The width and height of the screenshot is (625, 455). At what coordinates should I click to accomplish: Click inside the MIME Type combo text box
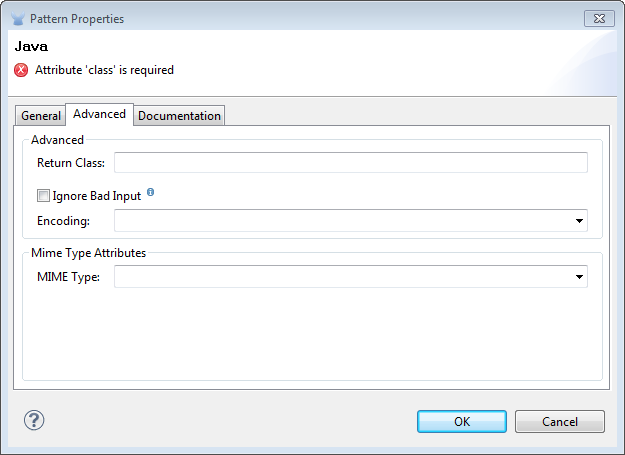[342, 277]
